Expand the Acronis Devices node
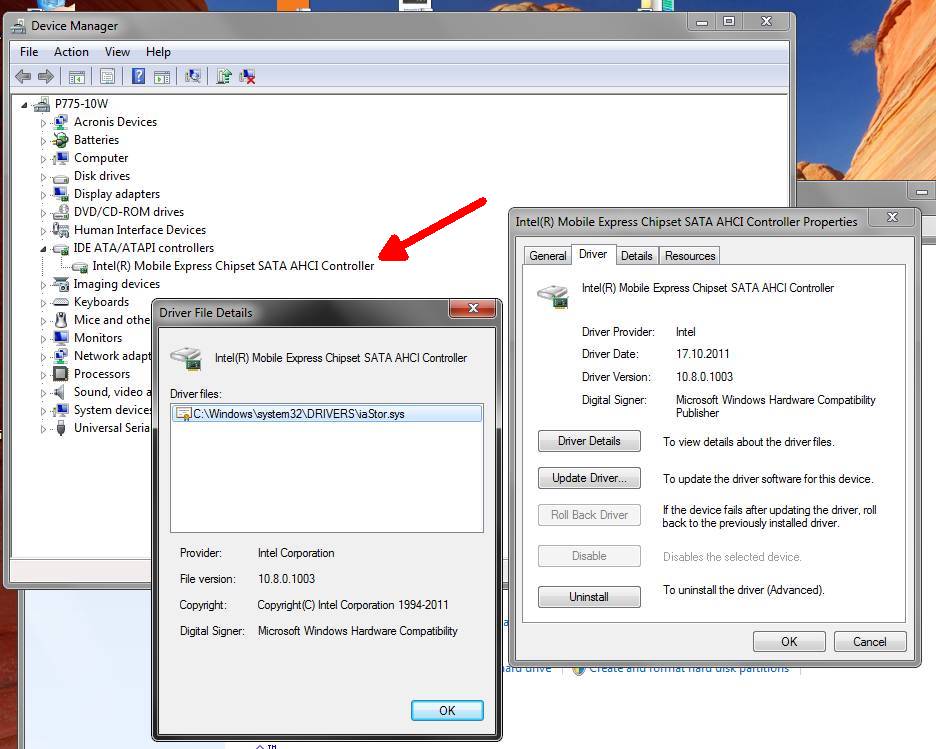The width and height of the screenshot is (936, 749). click(43, 123)
